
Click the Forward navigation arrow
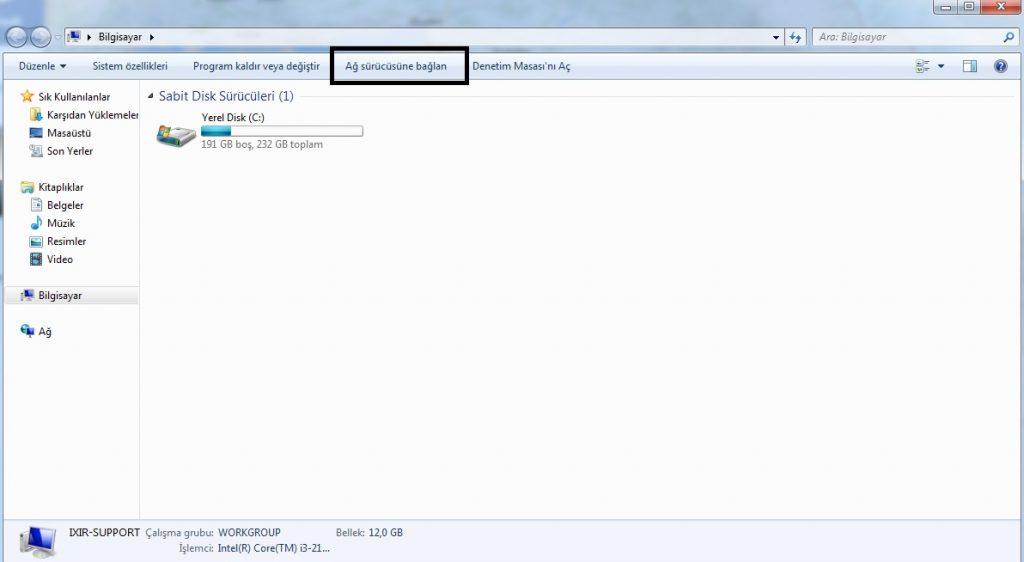click(40, 37)
